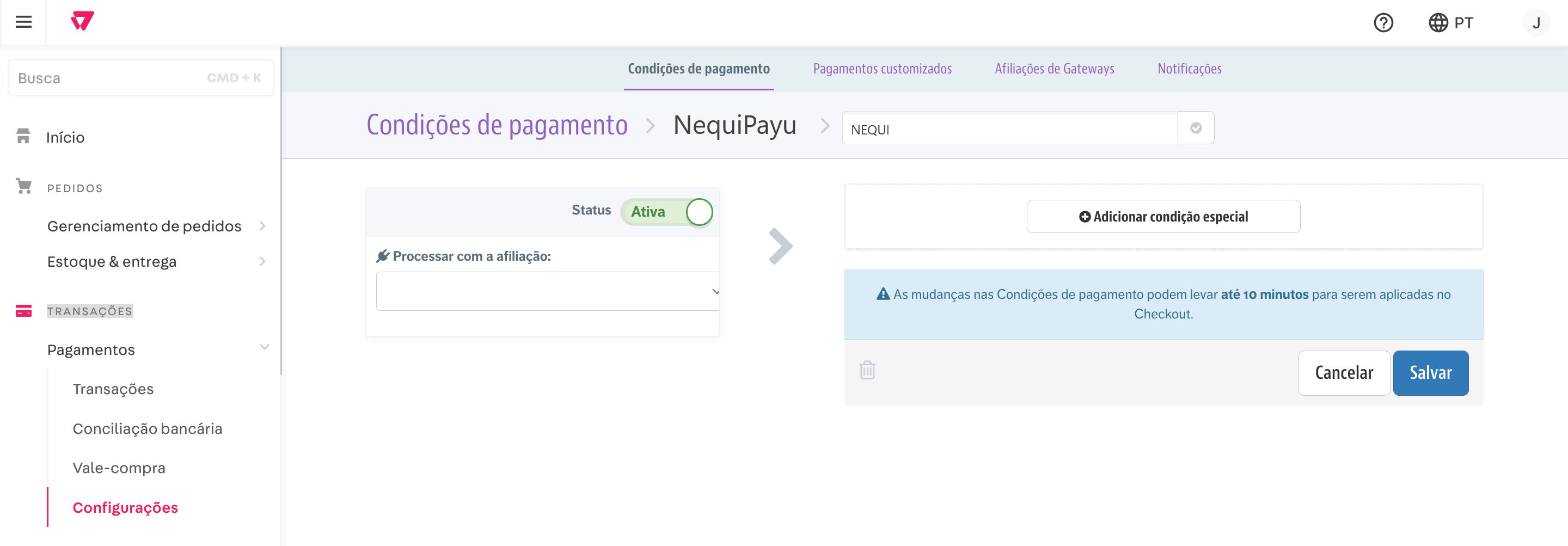1568x546 pixels.
Task: Click the trash delete icon
Action: [x=867, y=370]
